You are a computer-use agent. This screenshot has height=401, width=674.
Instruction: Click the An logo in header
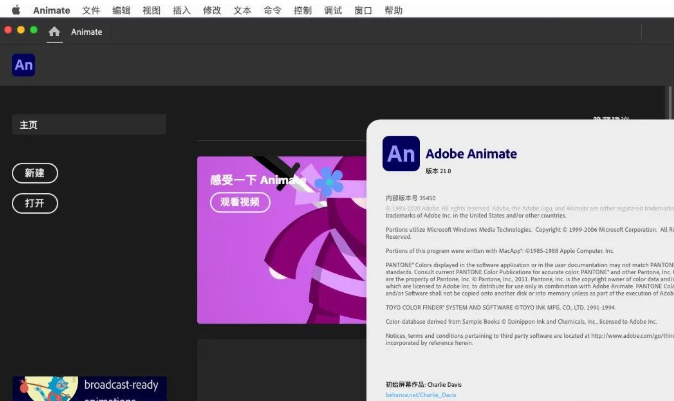(24, 65)
